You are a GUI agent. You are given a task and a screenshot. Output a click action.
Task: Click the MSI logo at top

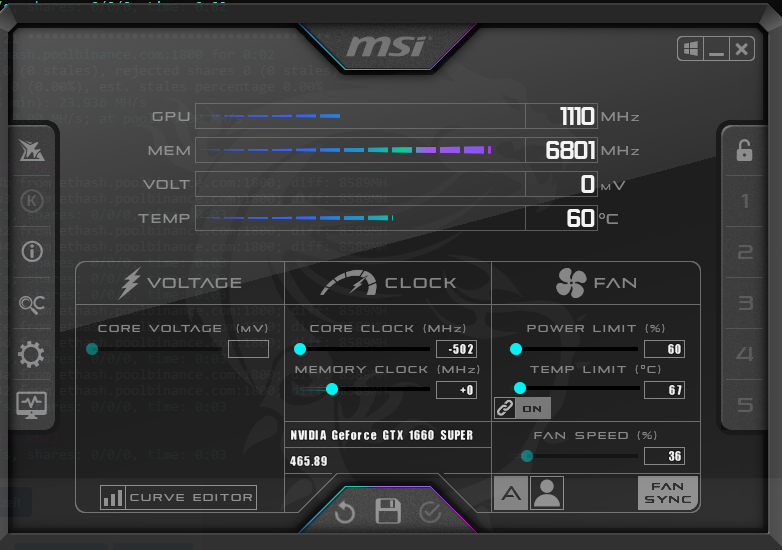point(388,47)
